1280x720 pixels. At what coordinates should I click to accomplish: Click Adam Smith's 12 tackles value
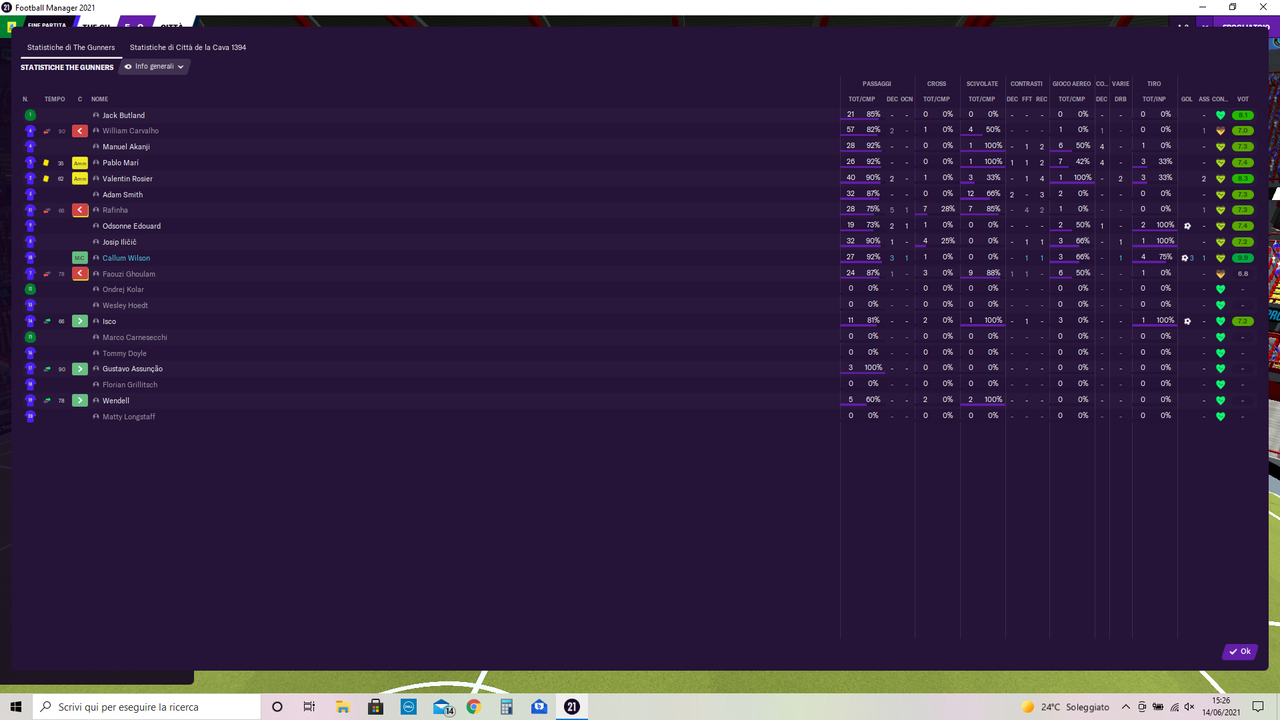[x=970, y=194]
